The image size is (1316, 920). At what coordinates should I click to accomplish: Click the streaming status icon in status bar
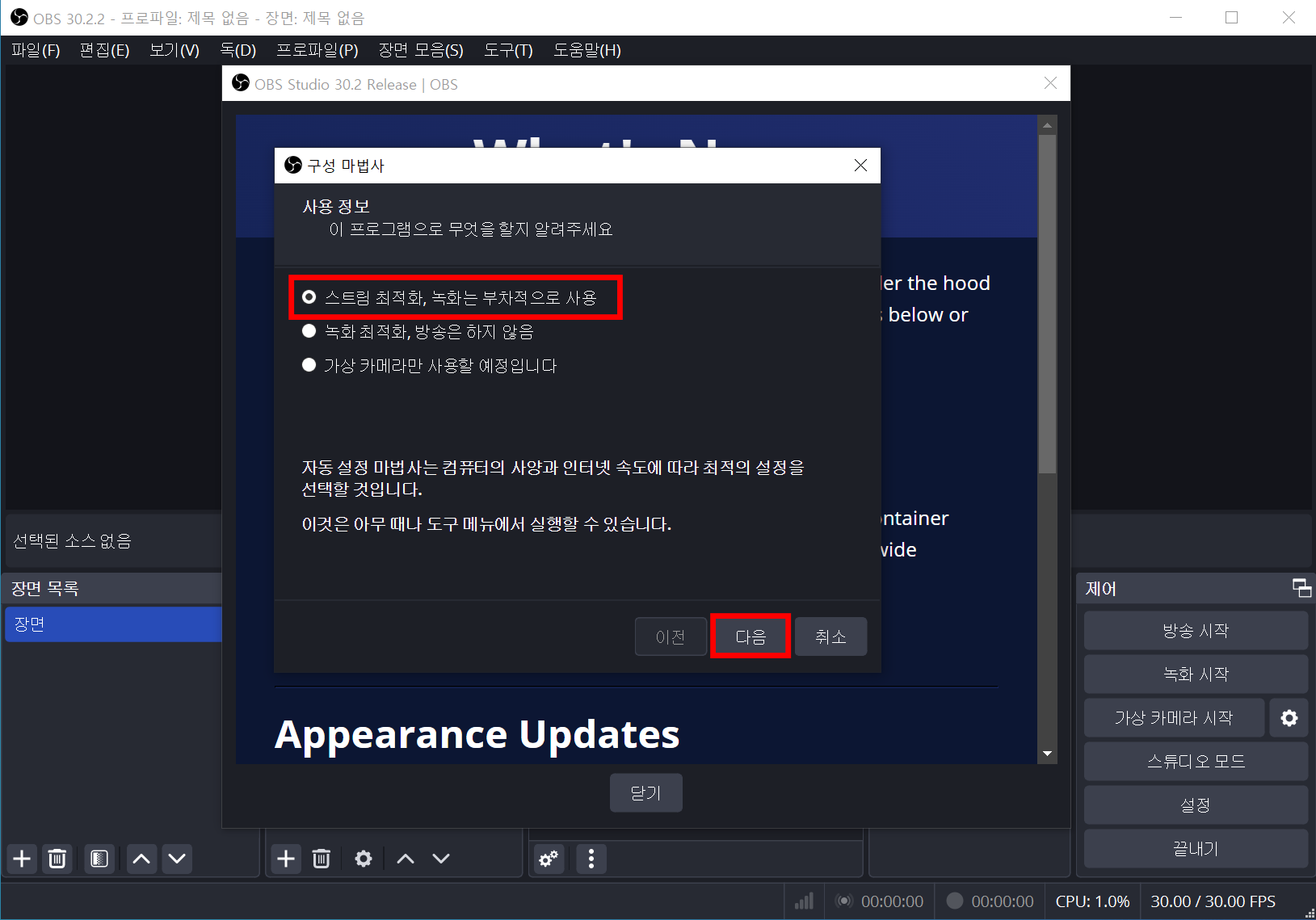[844, 901]
